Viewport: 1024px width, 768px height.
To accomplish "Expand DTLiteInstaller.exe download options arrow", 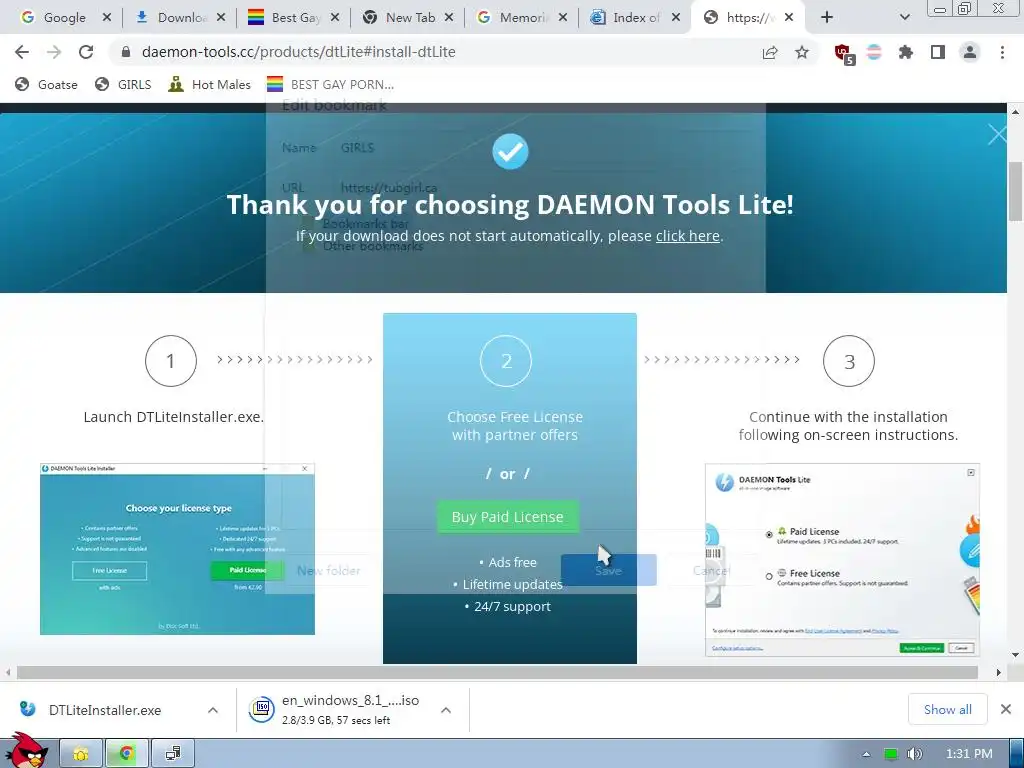I will 213,710.
